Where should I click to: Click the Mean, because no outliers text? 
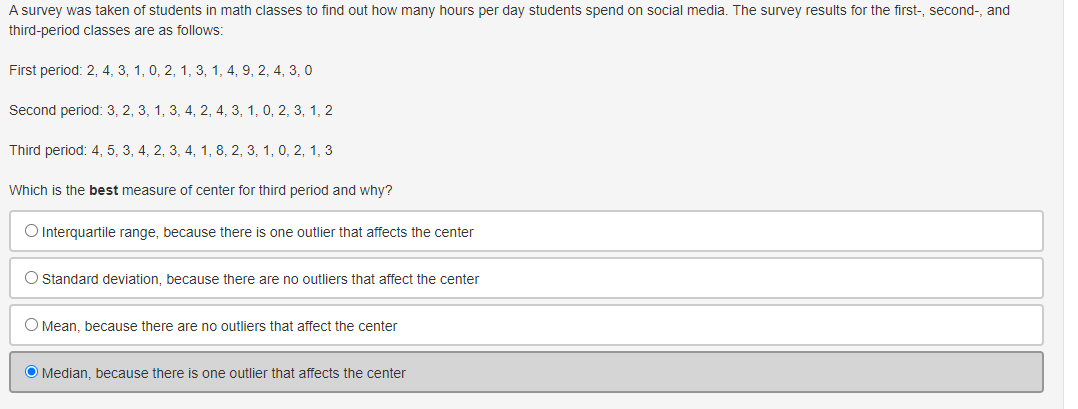[219, 327]
